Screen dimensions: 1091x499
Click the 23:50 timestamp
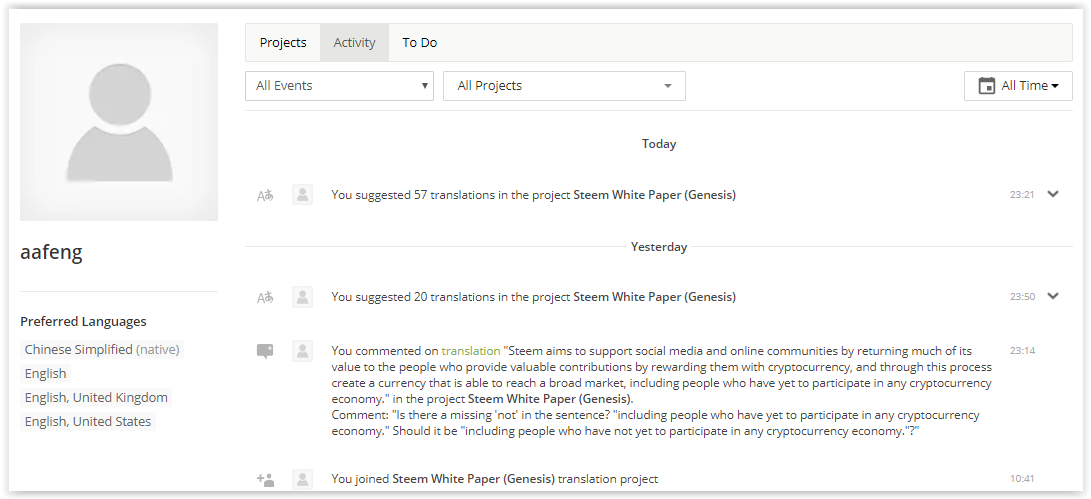(1022, 296)
